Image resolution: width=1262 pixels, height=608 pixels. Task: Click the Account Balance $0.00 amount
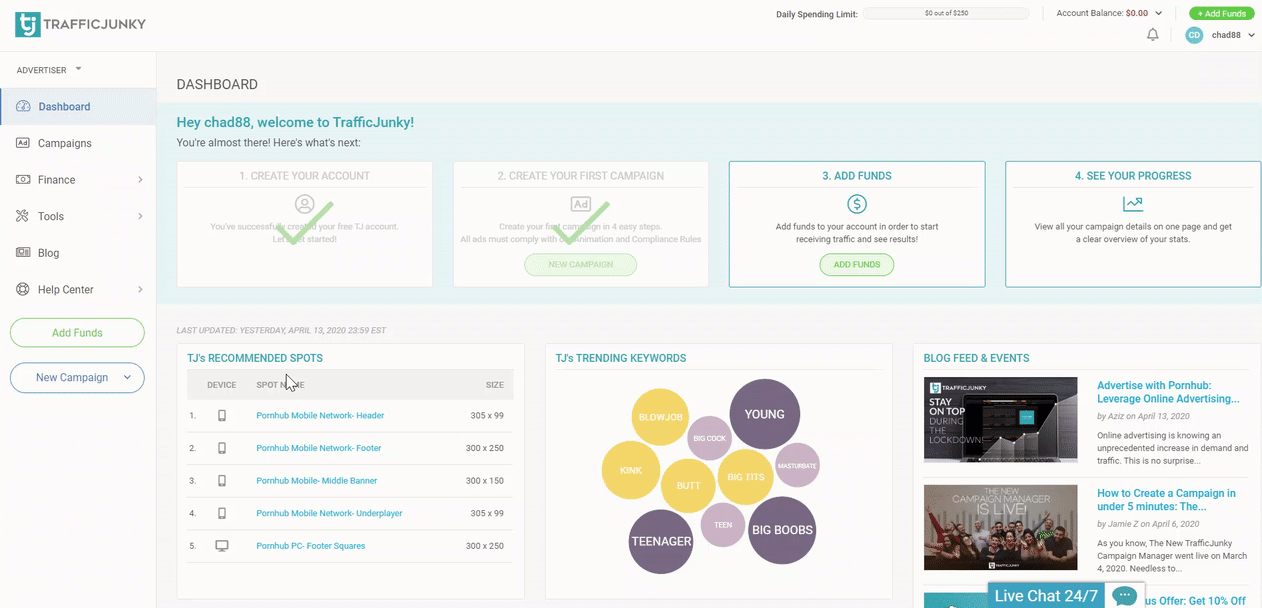tap(1137, 13)
